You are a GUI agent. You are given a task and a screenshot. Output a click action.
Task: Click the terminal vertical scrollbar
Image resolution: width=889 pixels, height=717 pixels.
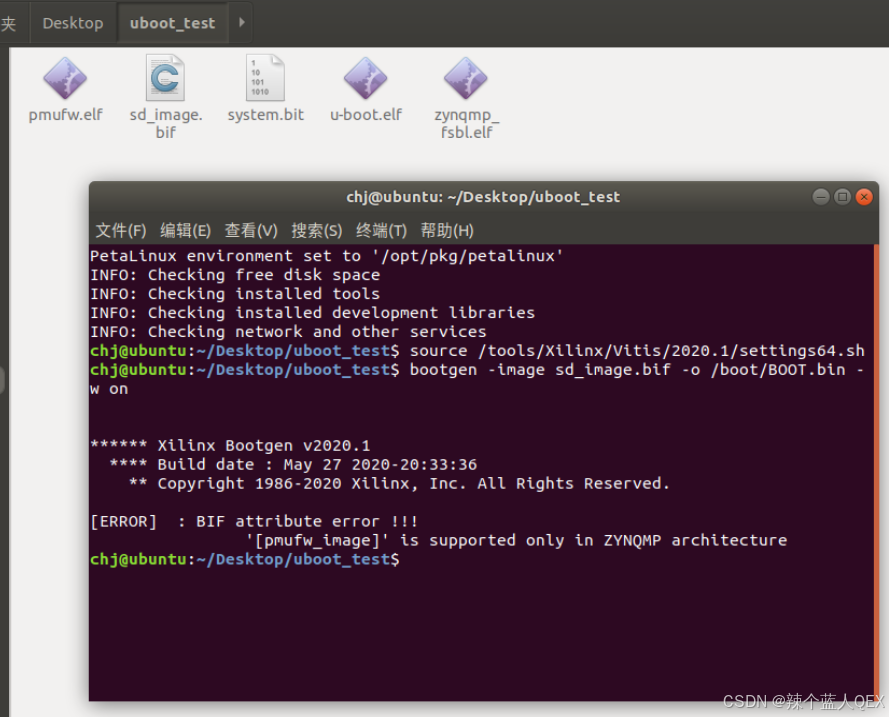point(876,473)
